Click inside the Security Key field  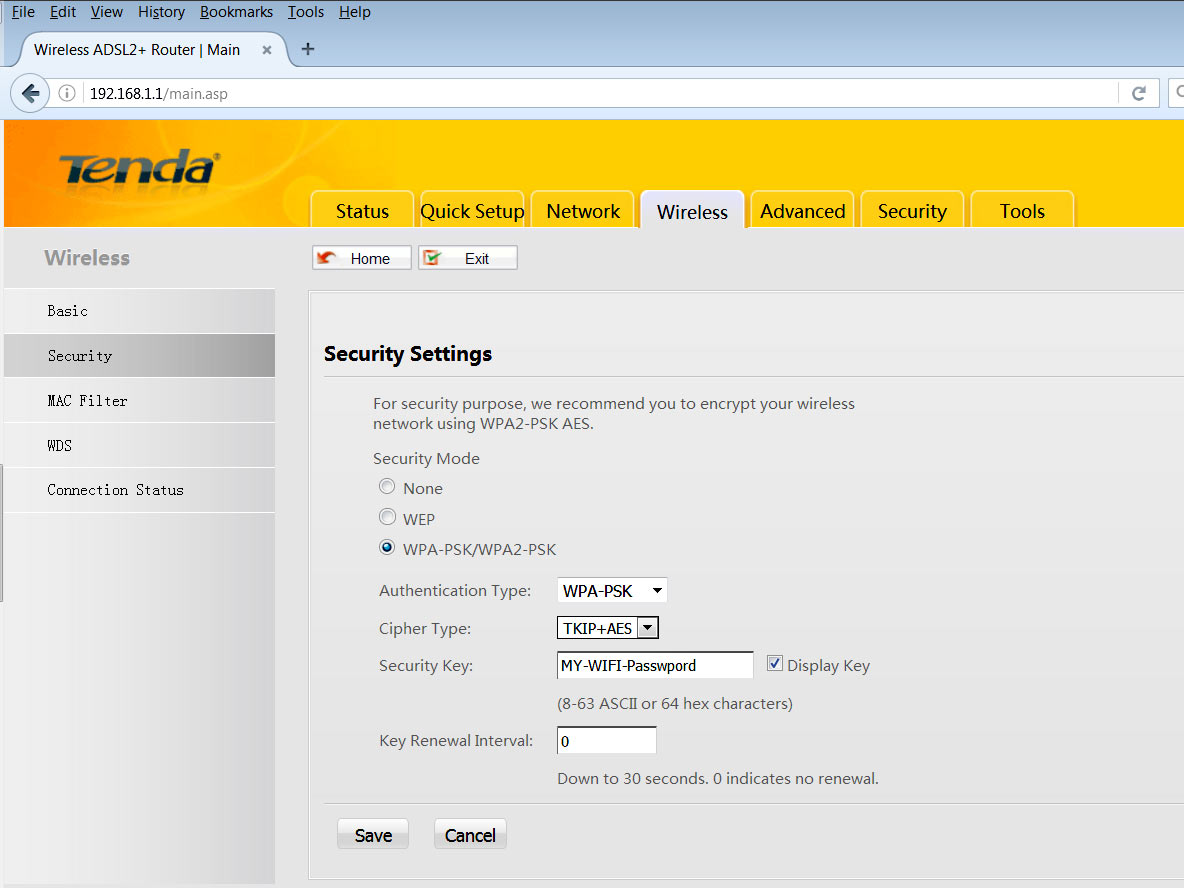coord(655,664)
